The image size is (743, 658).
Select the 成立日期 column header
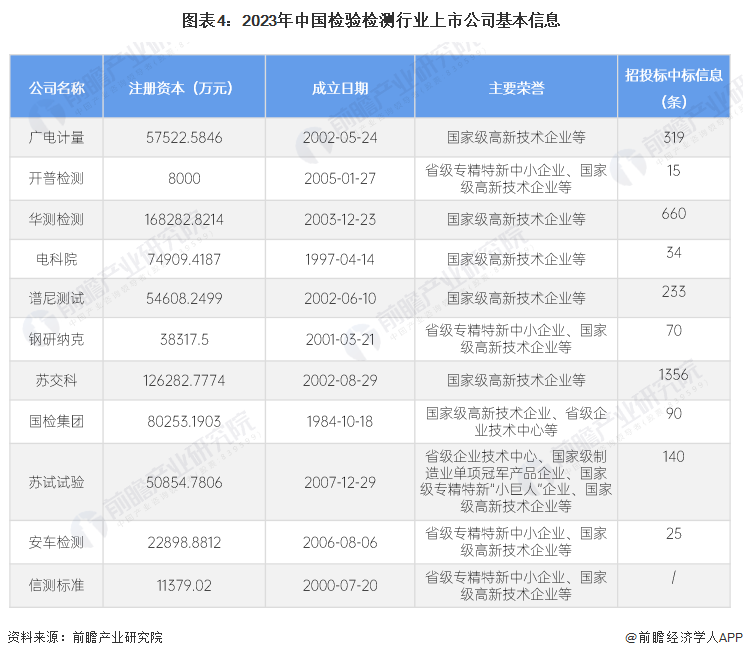click(x=340, y=88)
